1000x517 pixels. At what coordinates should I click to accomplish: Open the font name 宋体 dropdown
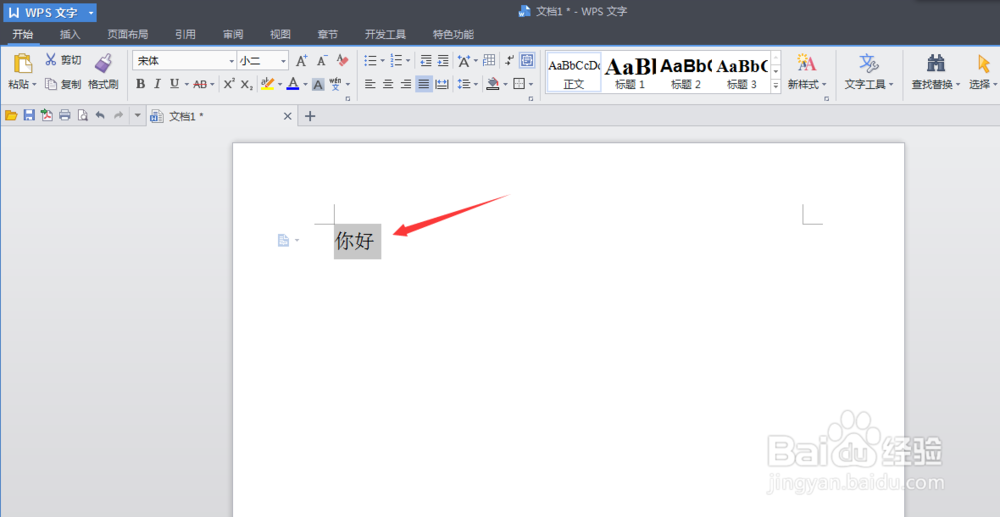pyautogui.click(x=232, y=61)
